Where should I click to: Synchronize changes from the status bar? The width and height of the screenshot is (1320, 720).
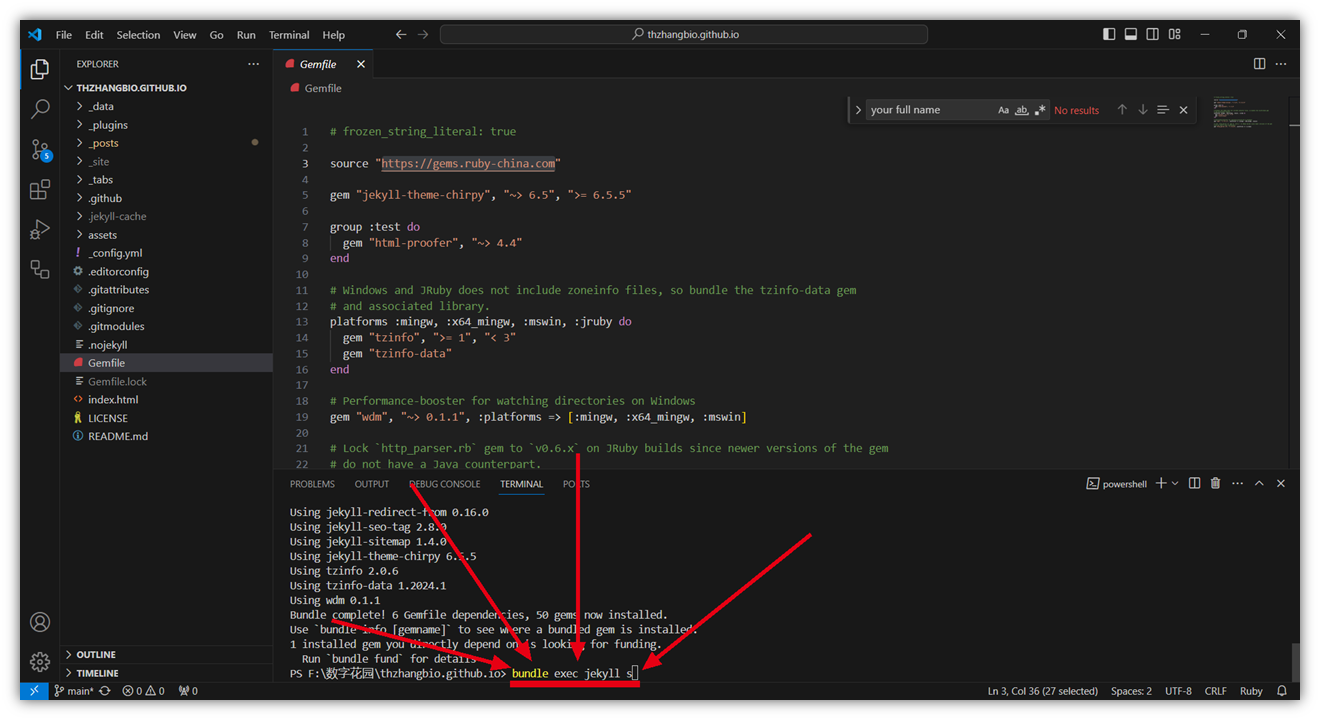coord(105,691)
